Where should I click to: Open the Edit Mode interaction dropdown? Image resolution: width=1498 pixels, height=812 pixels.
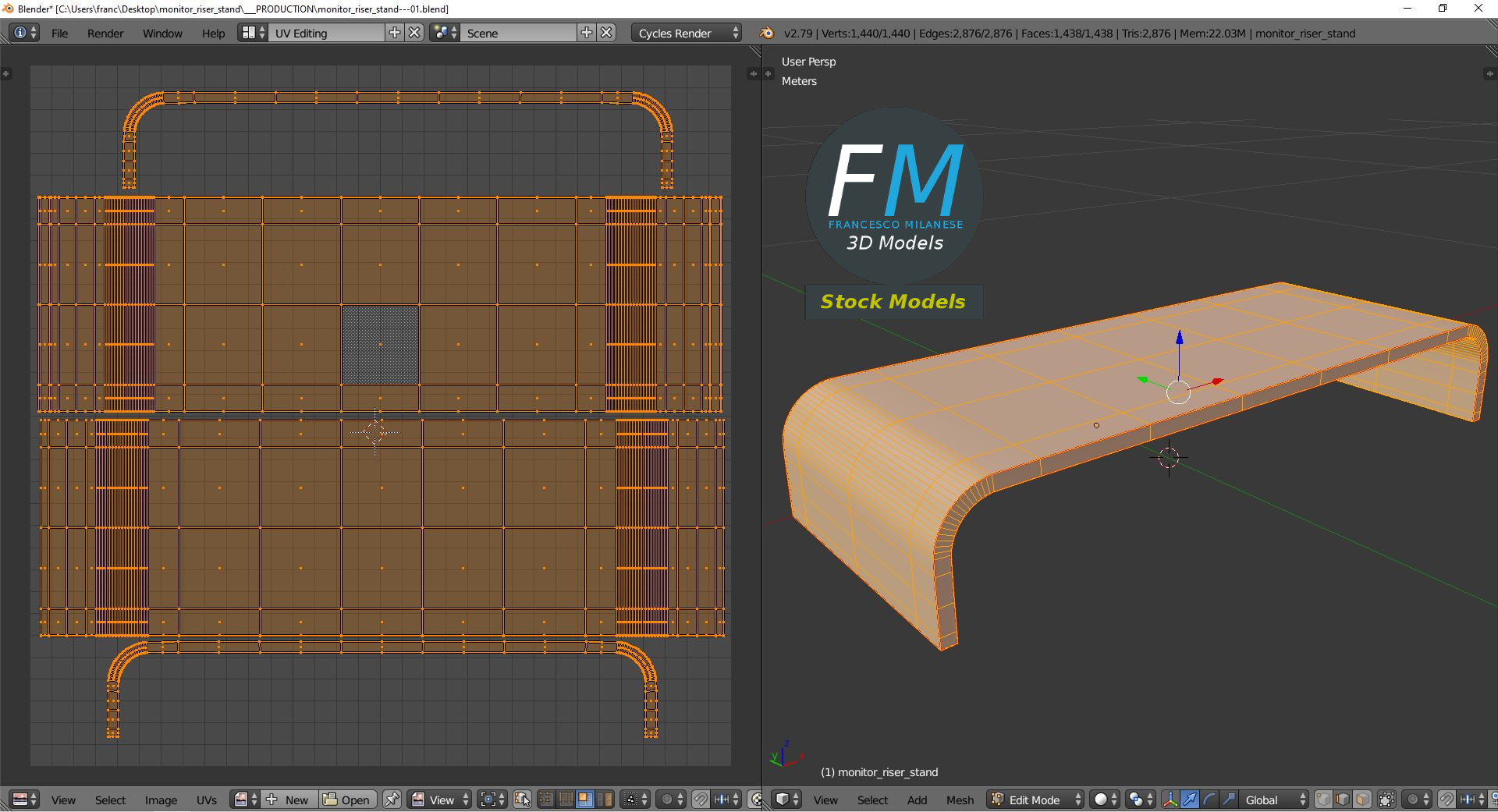pyautogui.click(x=1032, y=800)
